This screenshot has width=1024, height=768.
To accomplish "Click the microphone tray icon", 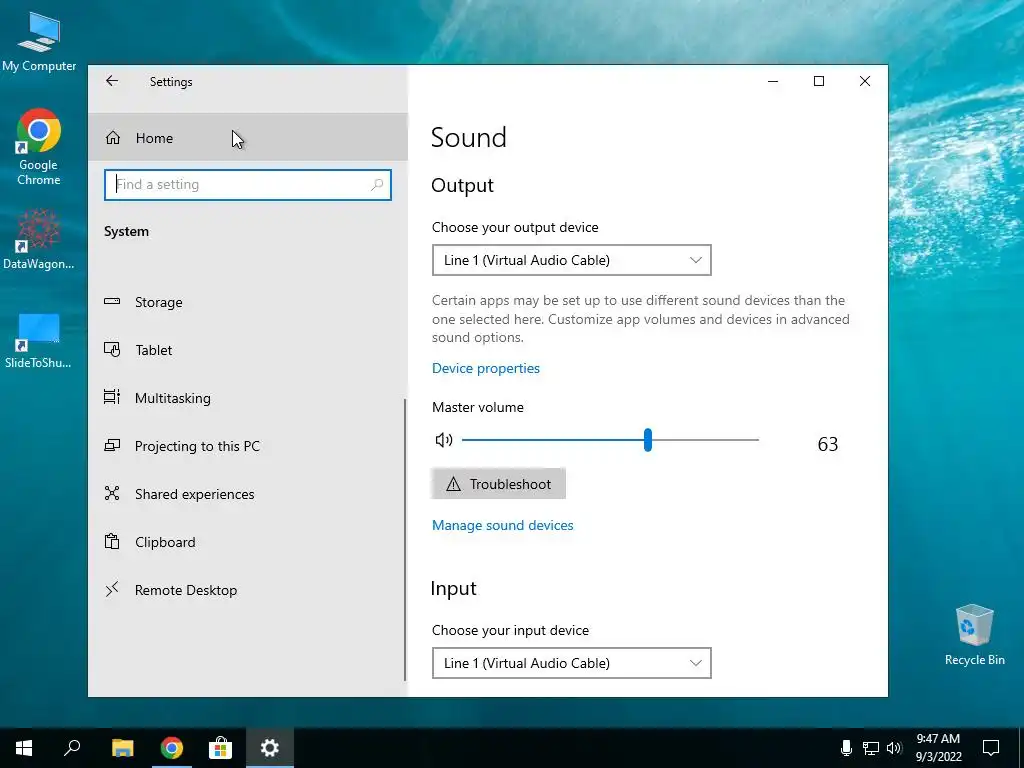I will (846, 748).
